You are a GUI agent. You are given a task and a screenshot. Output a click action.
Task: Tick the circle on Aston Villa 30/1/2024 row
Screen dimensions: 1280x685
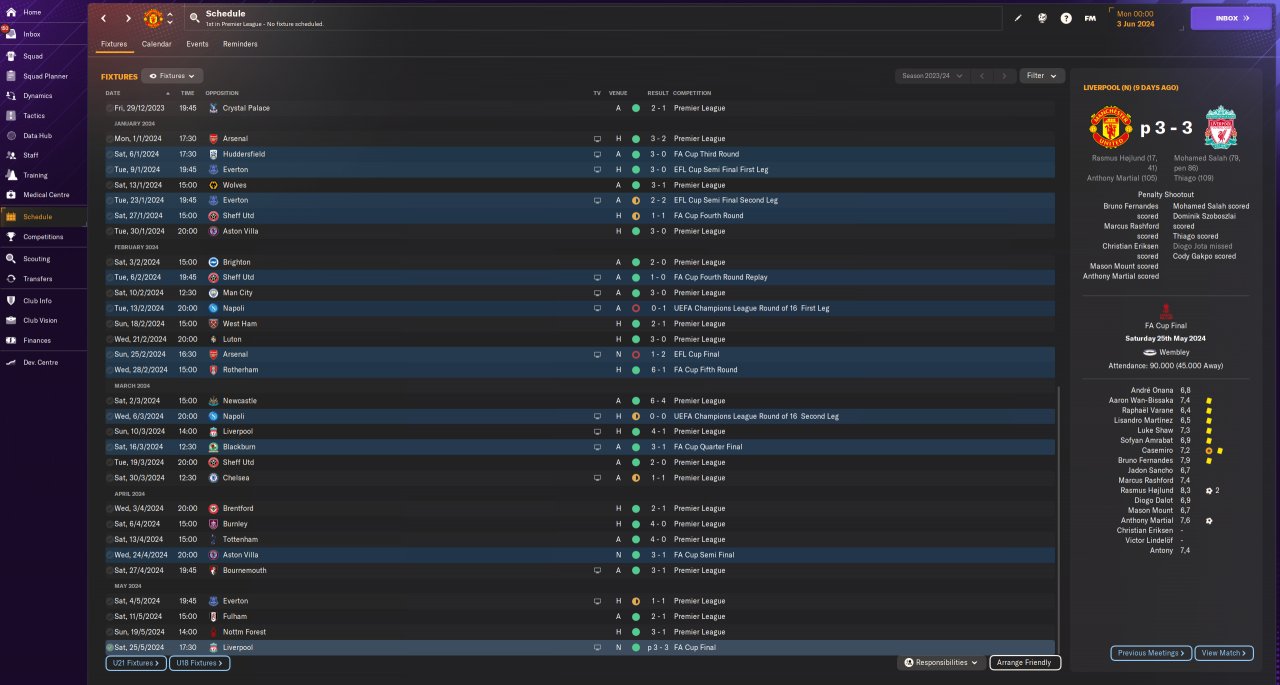pyautogui.click(x=110, y=231)
